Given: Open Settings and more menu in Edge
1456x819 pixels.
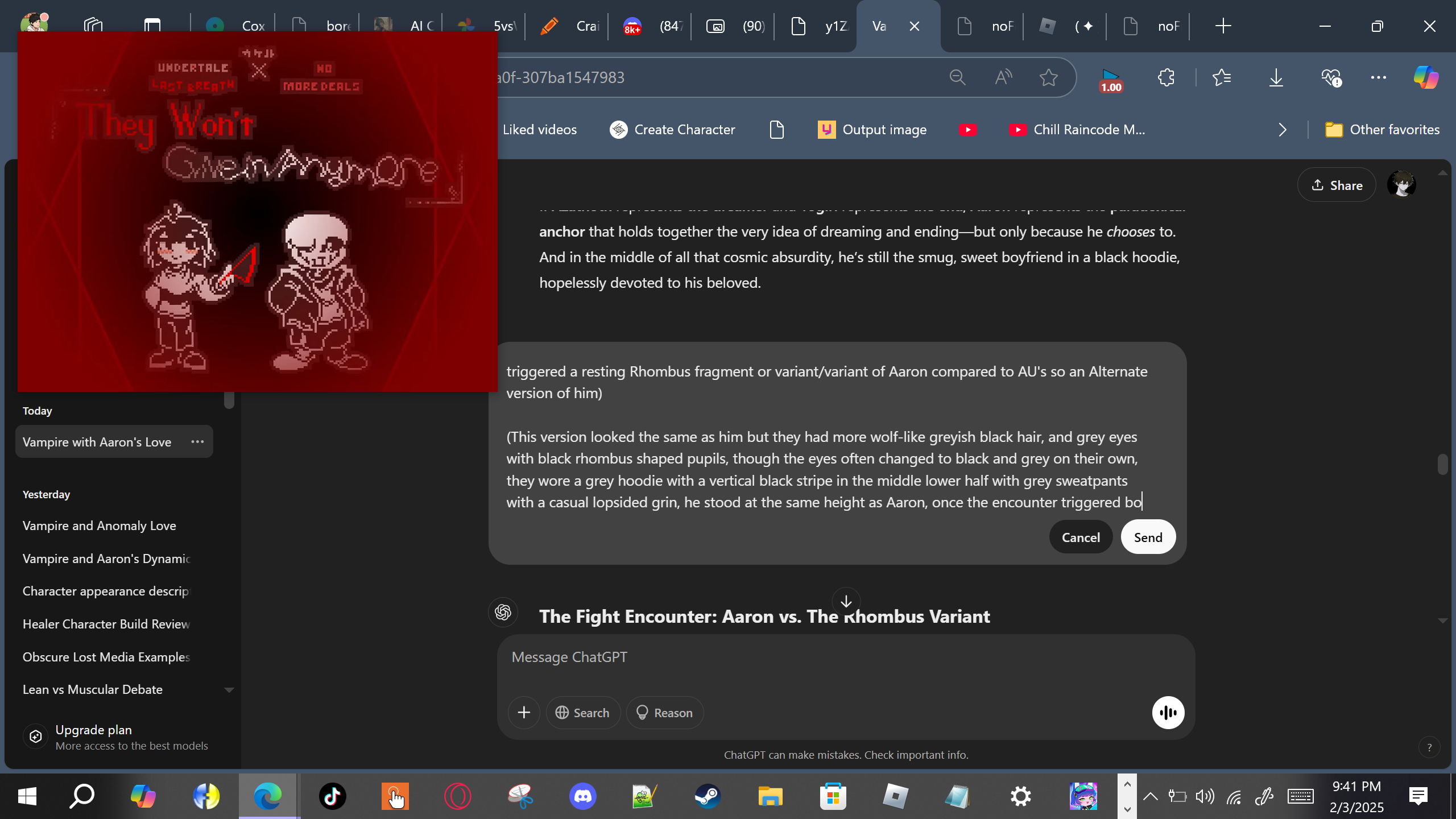Looking at the screenshot, I should click(1378, 77).
